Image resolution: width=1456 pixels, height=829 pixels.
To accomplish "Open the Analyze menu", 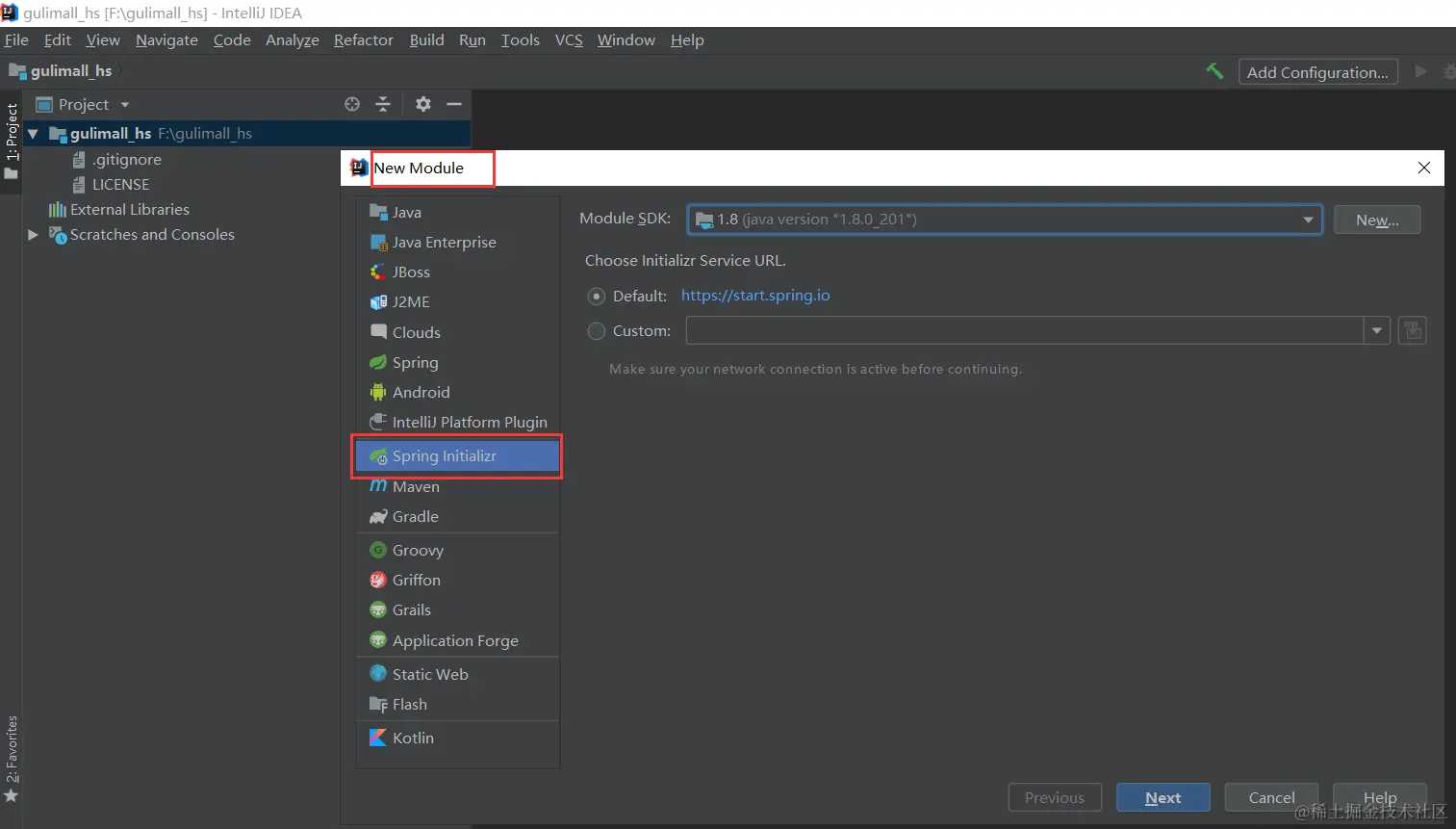I will pyautogui.click(x=293, y=40).
